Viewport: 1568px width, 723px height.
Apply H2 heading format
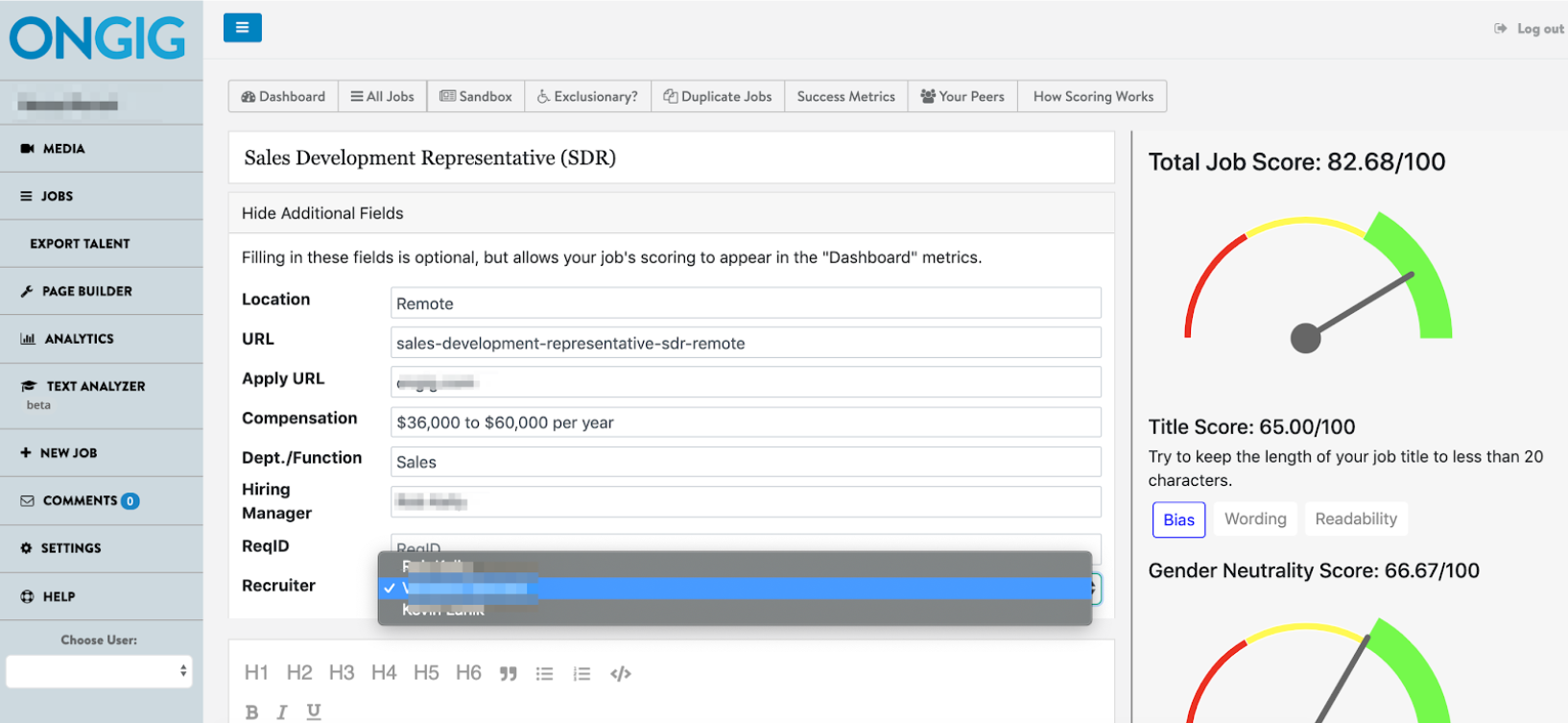coord(299,673)
